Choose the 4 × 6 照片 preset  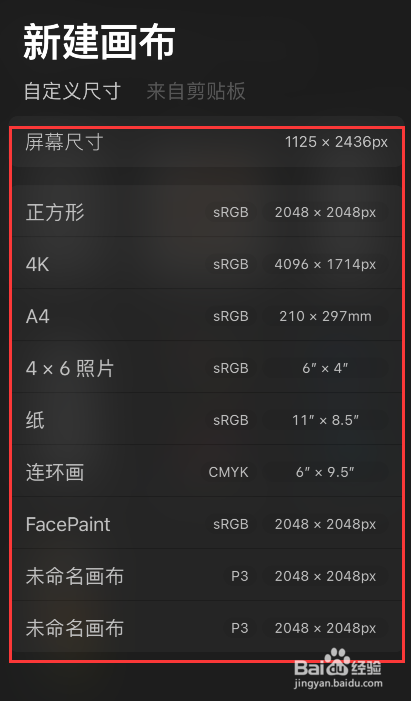point(206,367)
